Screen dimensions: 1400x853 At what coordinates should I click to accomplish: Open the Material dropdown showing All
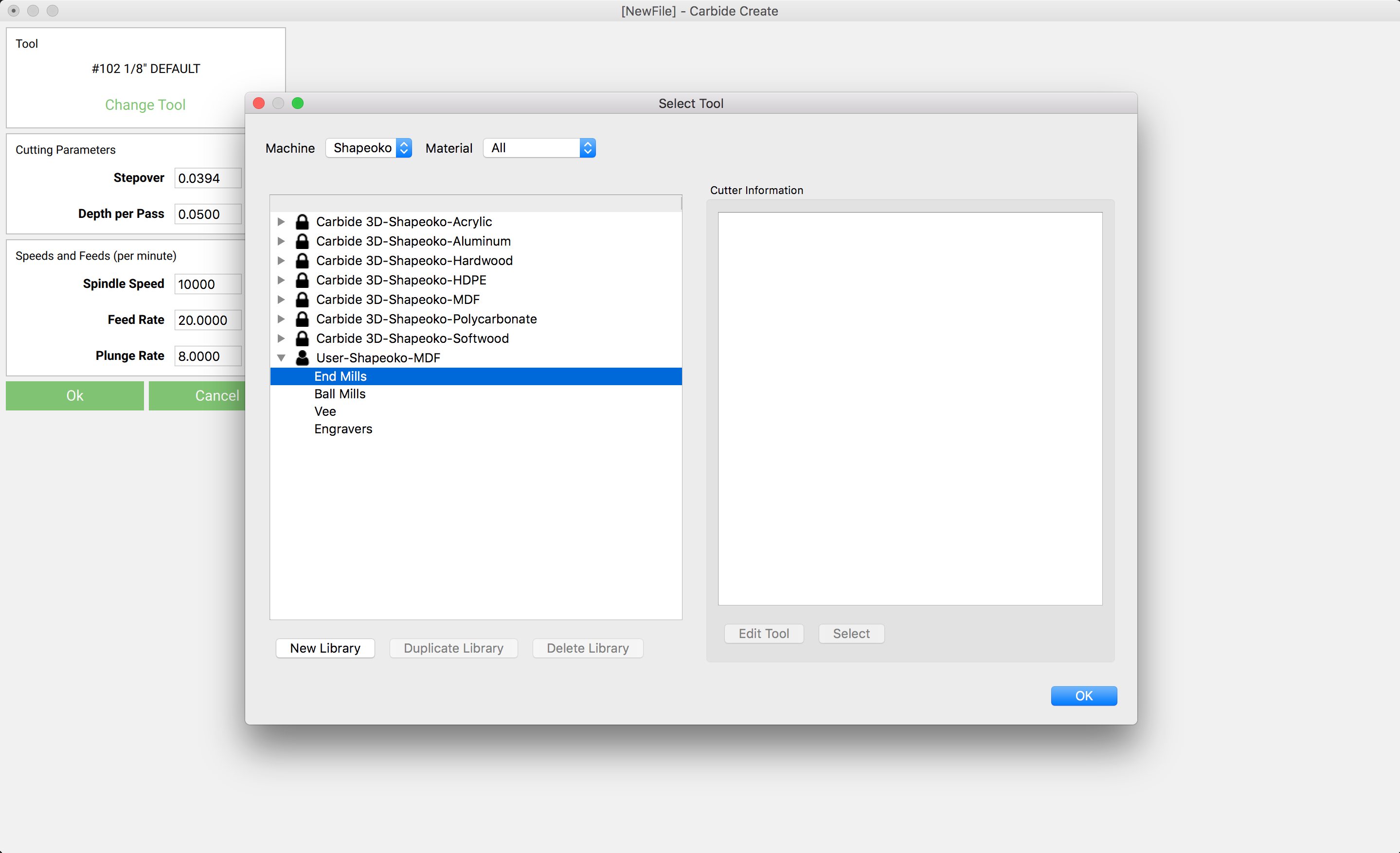click(x=539, y=148)
